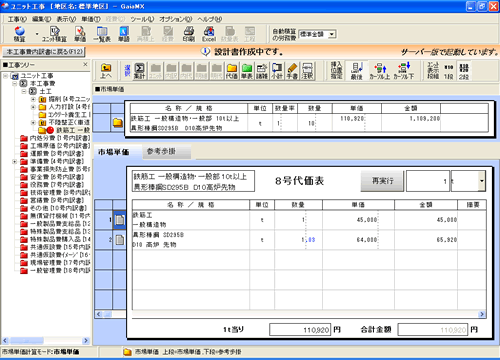Open the unit dropdown next to quantity
500x360 pixels.
(x=482, y=181)
